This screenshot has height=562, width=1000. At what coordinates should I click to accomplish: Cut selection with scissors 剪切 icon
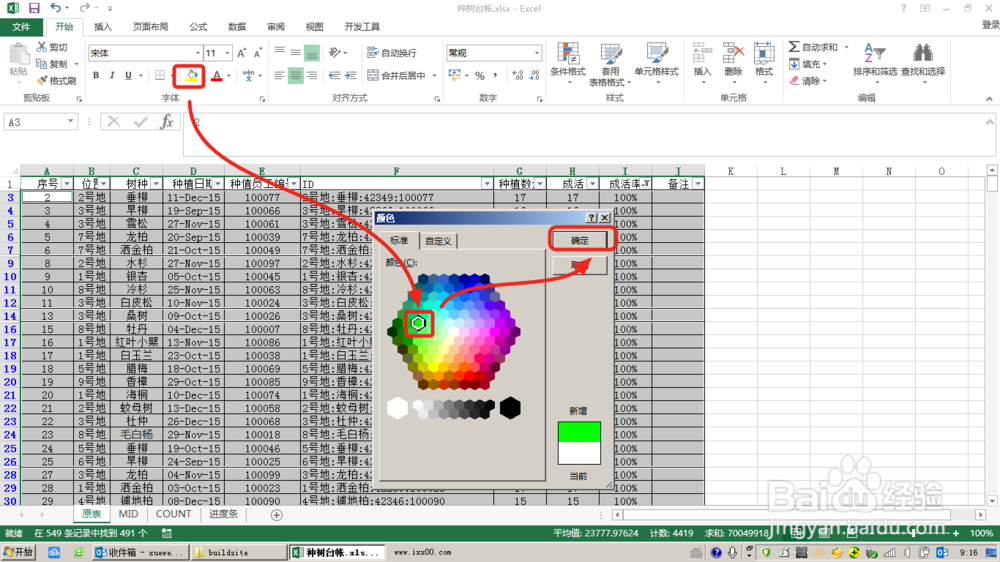[x=52, y=47]
